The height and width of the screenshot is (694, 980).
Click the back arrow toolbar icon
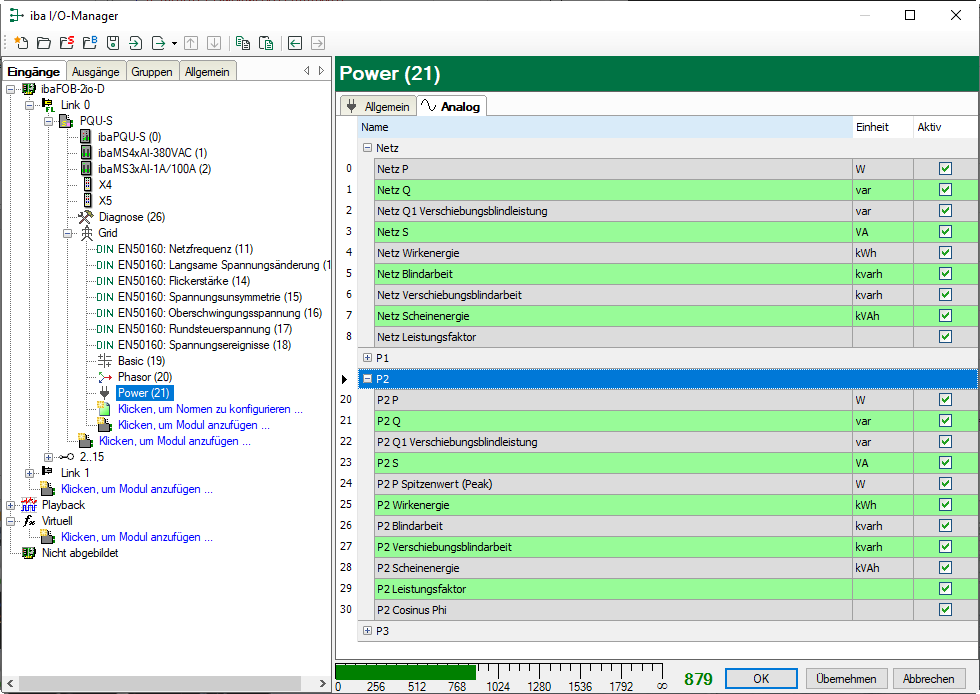[x=295, y=43]
